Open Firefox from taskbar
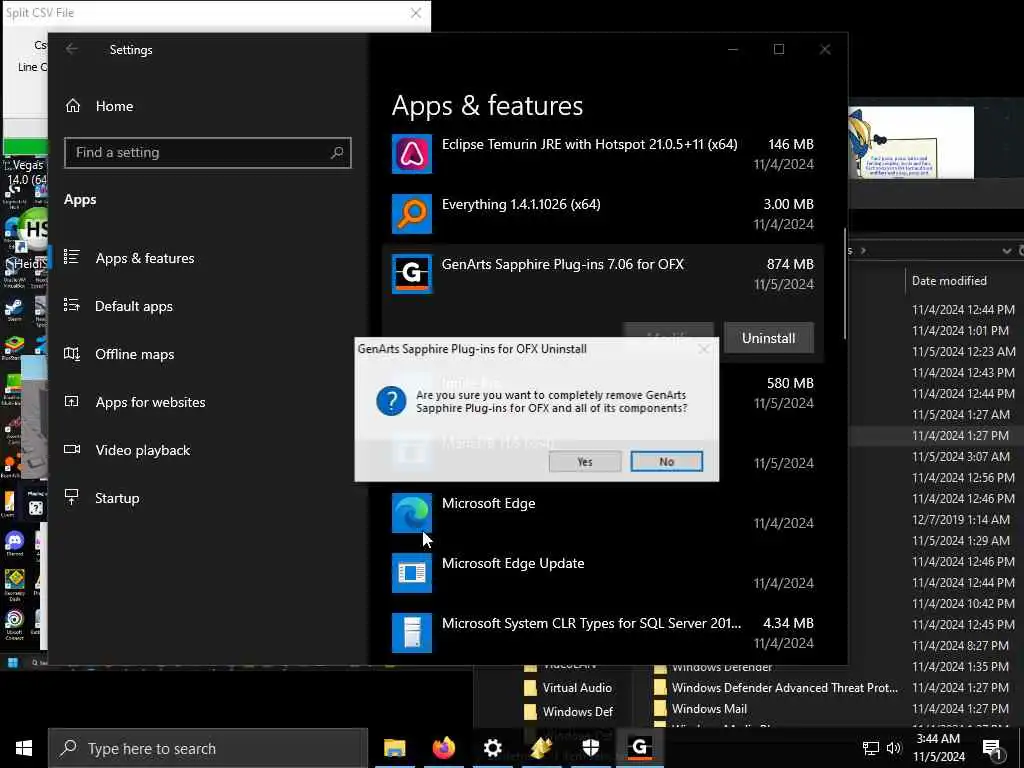Image resolution: width=1024 pixels, height=768 pixels. 443,748
